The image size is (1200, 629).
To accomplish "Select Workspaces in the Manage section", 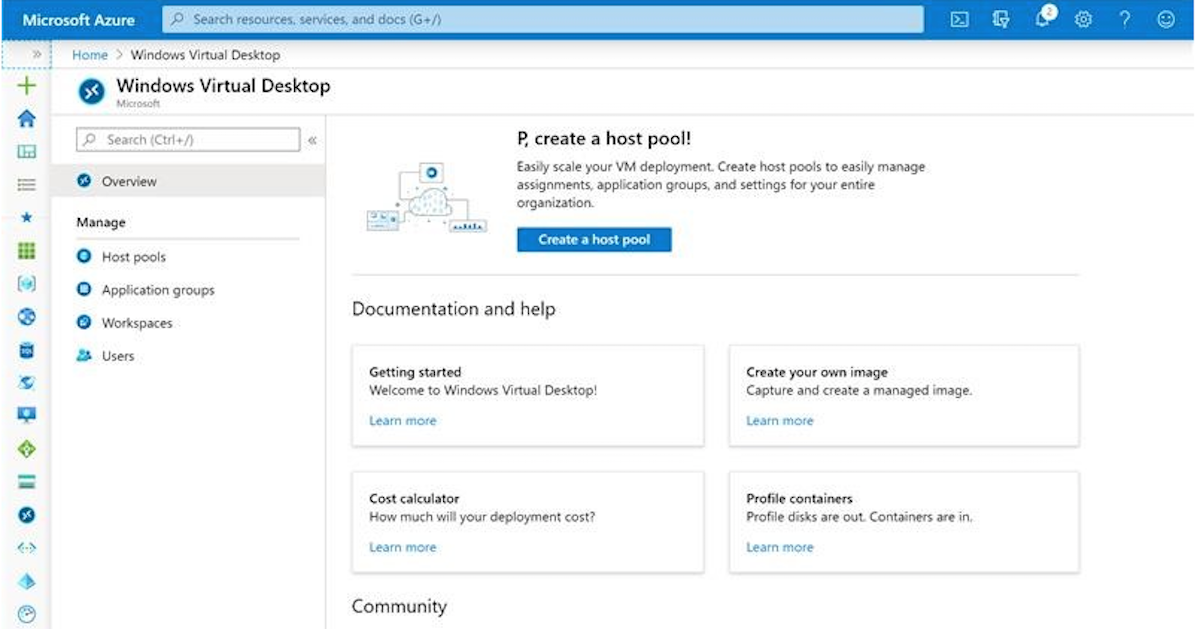I will point(136,323).
